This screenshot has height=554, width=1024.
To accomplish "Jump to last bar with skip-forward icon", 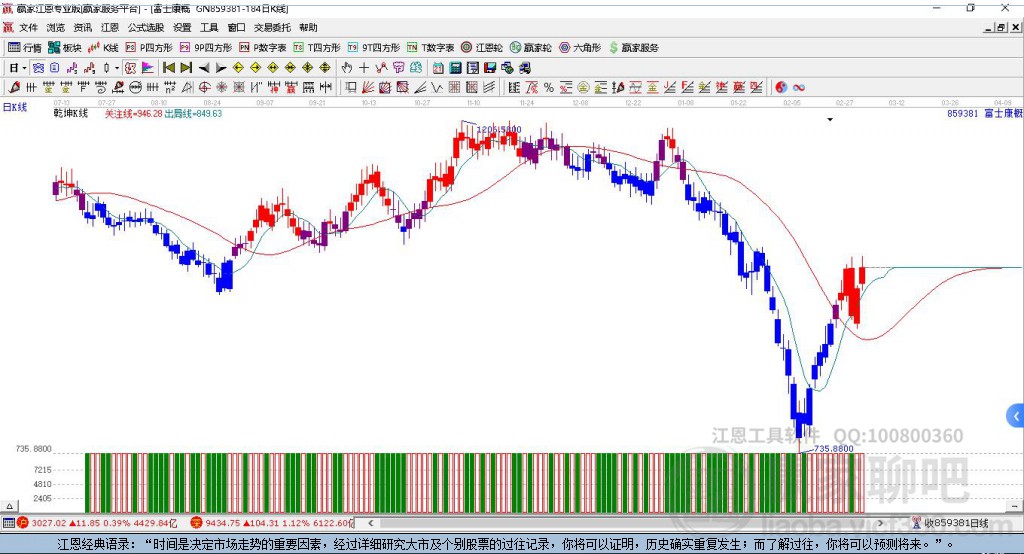I will coord(186,68).
